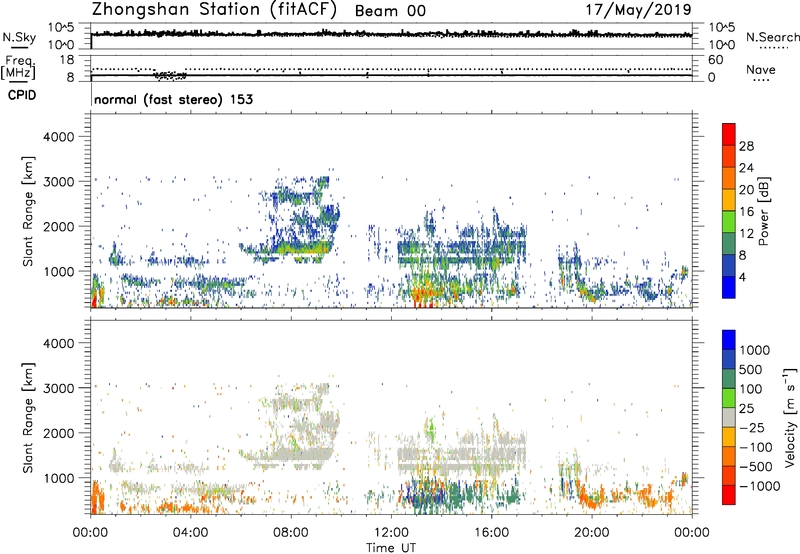Click '4000' on the power panel range axis
This screenshot has height=554, width=800.
[58, 137]
